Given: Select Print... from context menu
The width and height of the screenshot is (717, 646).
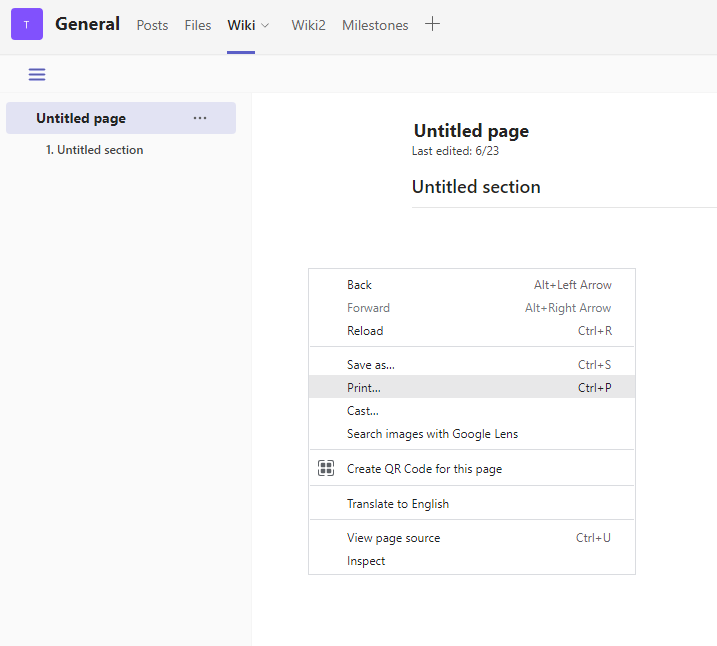Looking at the screenshot, I should [472, 388].
